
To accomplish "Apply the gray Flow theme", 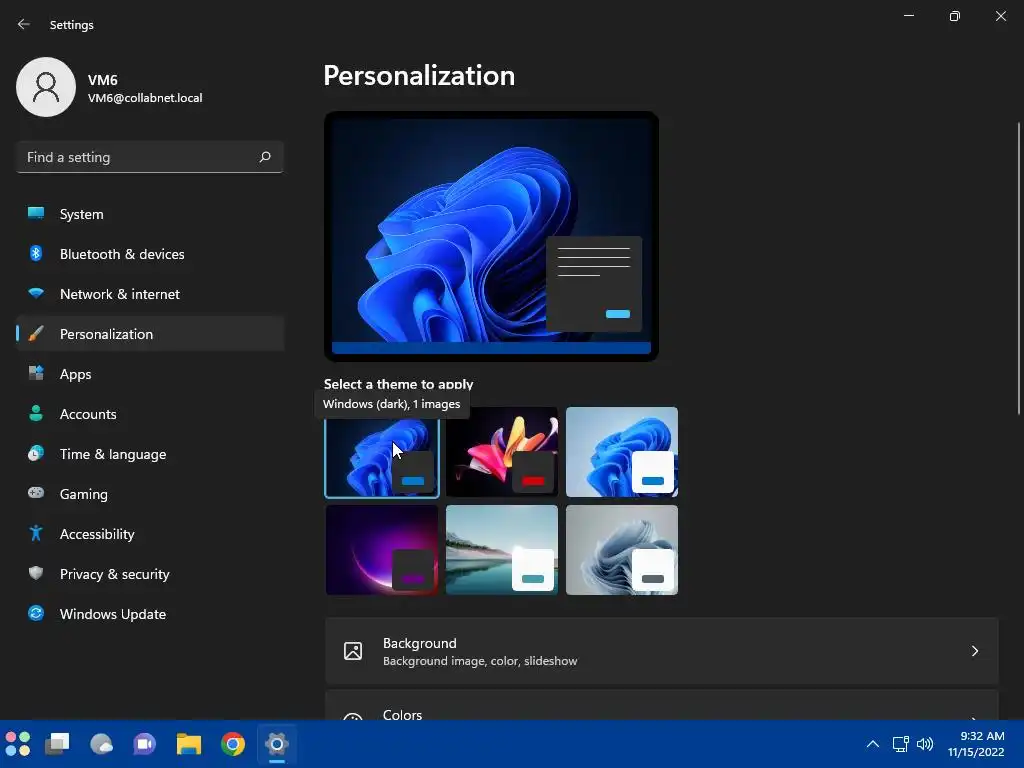I will pyautogui.click(x=622, y=550).
